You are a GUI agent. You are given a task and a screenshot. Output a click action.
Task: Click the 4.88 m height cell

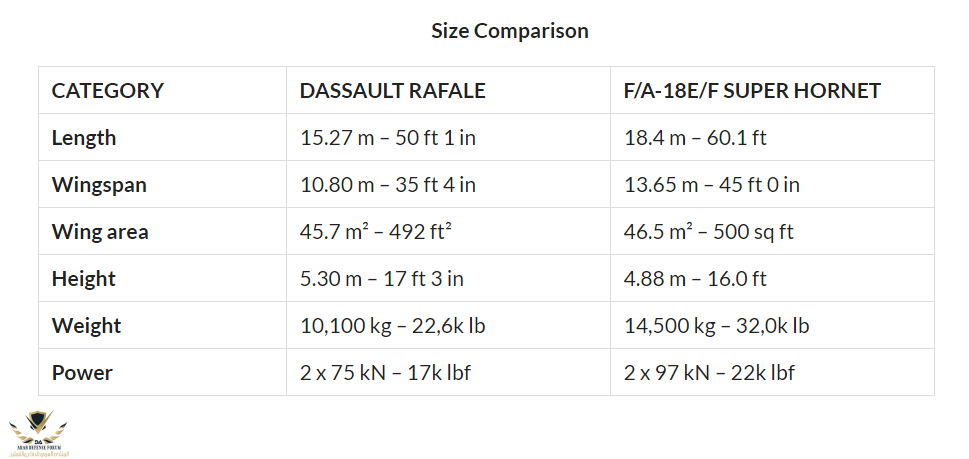point(695,279)
